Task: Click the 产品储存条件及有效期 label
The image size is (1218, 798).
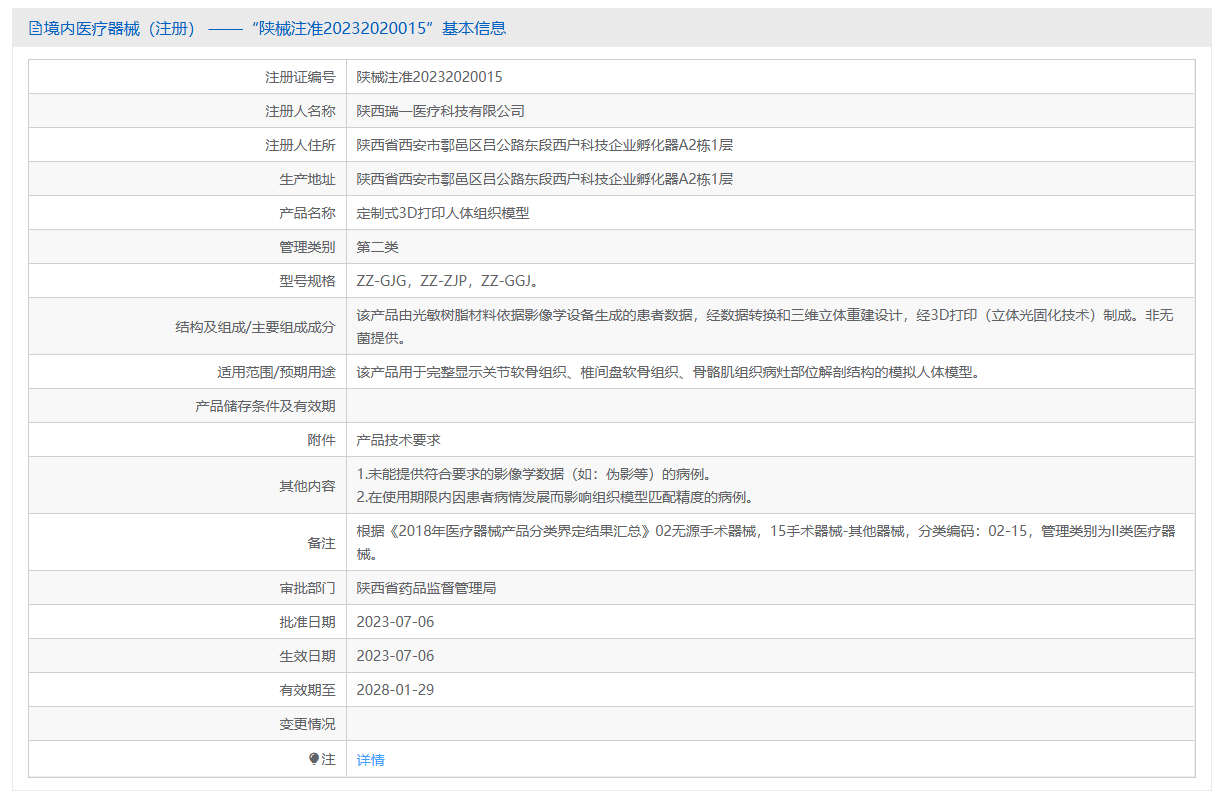Action: (265, 406)
